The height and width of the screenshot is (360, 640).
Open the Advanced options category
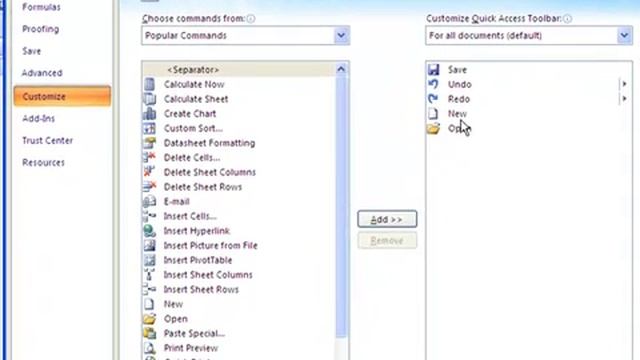click(x=42, y=73)
